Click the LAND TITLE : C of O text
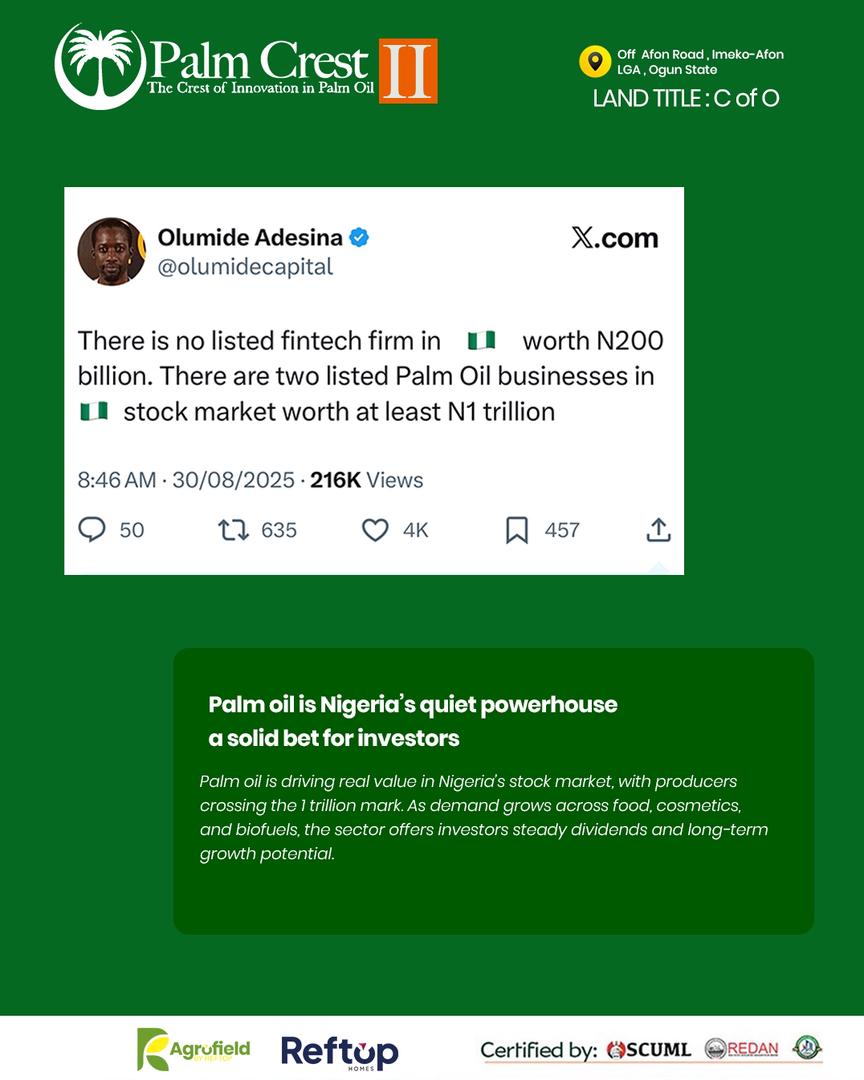 [x=685, y=98]
